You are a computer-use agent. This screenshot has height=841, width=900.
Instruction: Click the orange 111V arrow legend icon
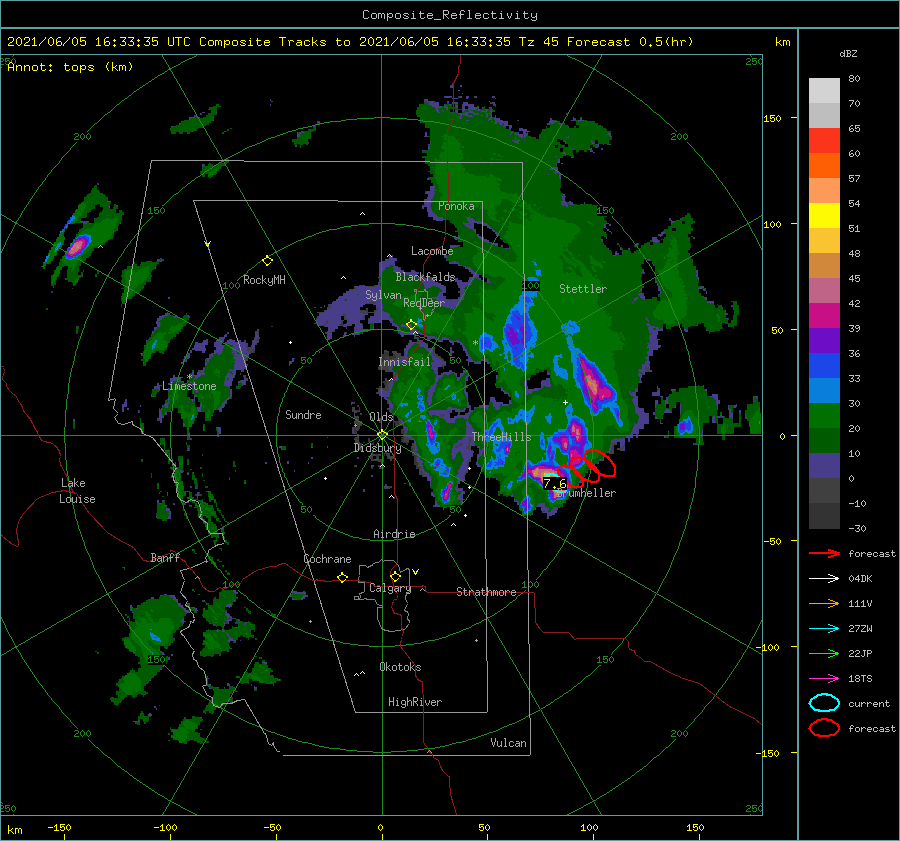click(824, 603)
